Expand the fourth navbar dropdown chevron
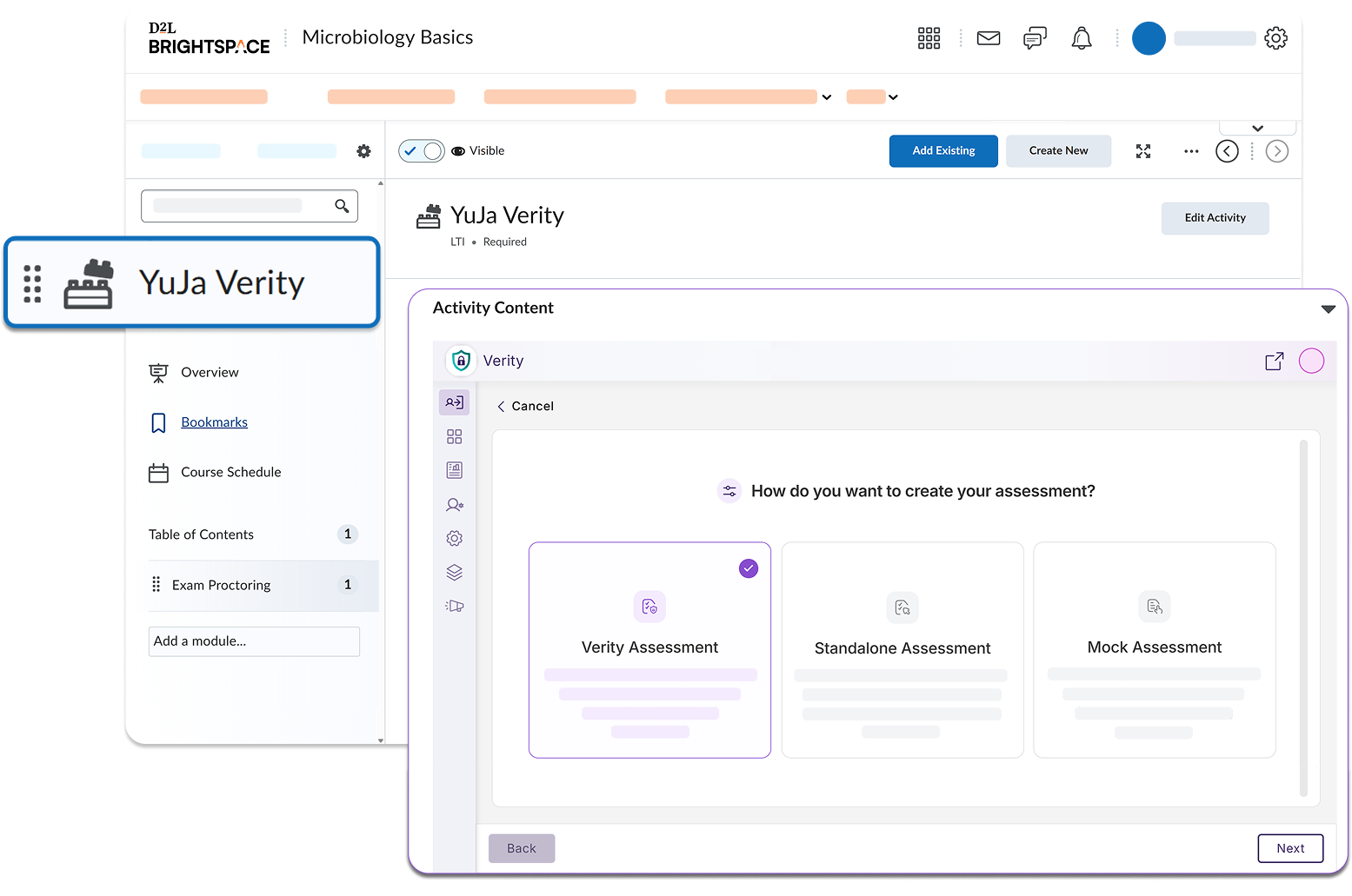 click(x=827, y=97)
